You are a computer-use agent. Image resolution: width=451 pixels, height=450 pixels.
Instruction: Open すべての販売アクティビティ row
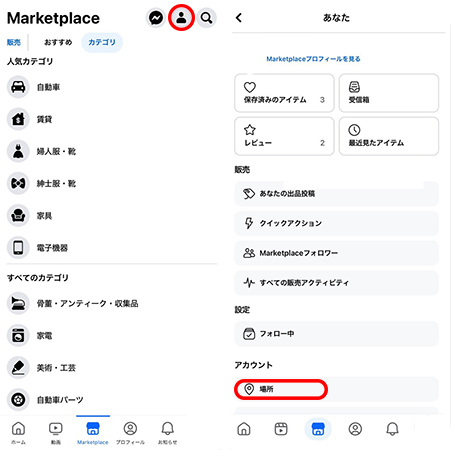[337, 283]
